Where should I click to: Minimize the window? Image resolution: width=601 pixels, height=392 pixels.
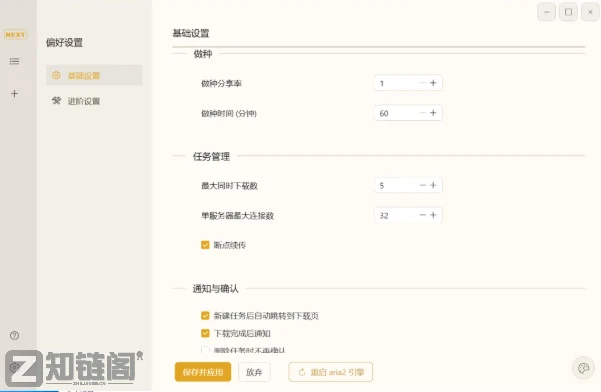547,12
